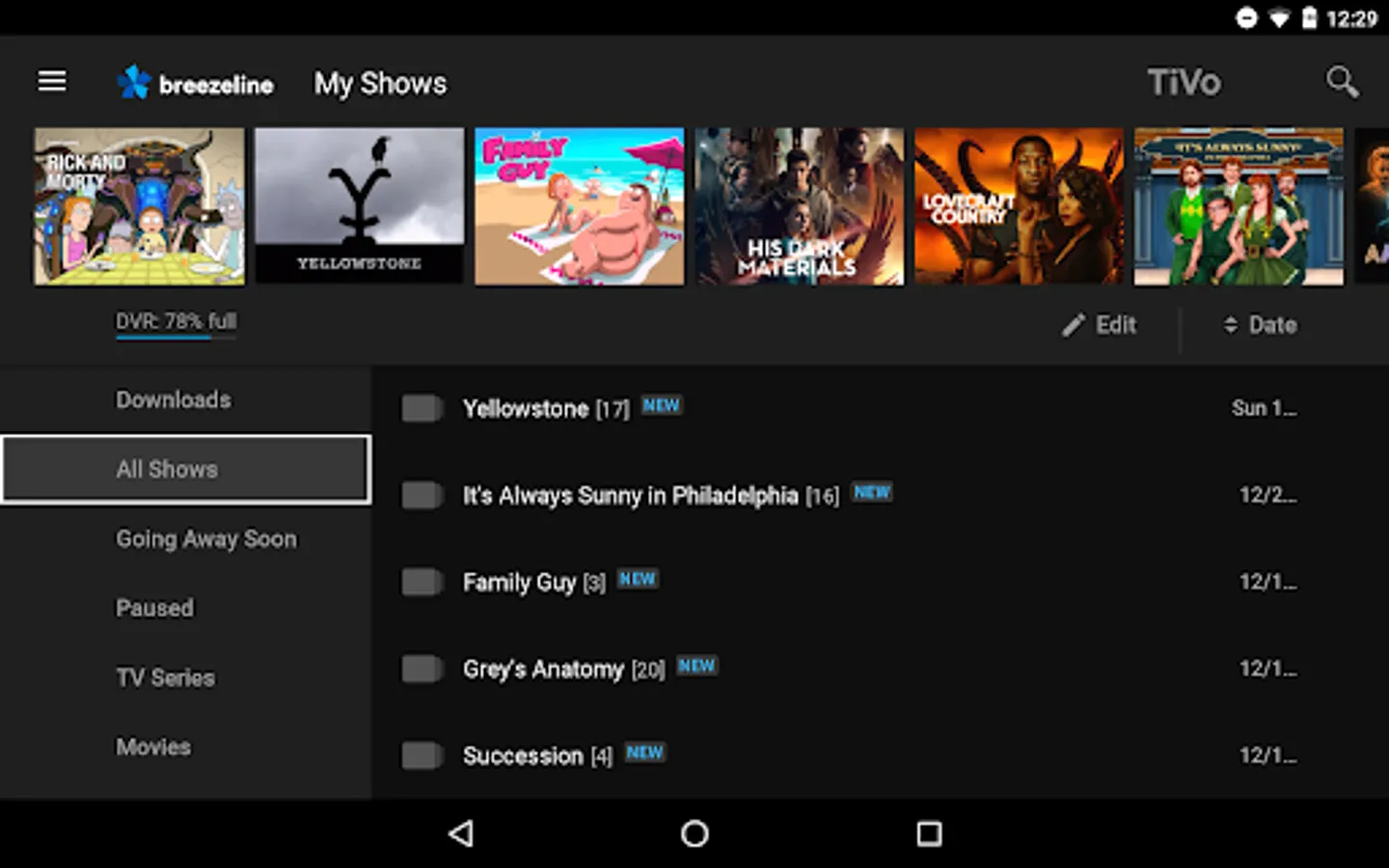This screenshot has height=868, width=1389.
Task: Click the Edit button label
Action: (1116, 325)
